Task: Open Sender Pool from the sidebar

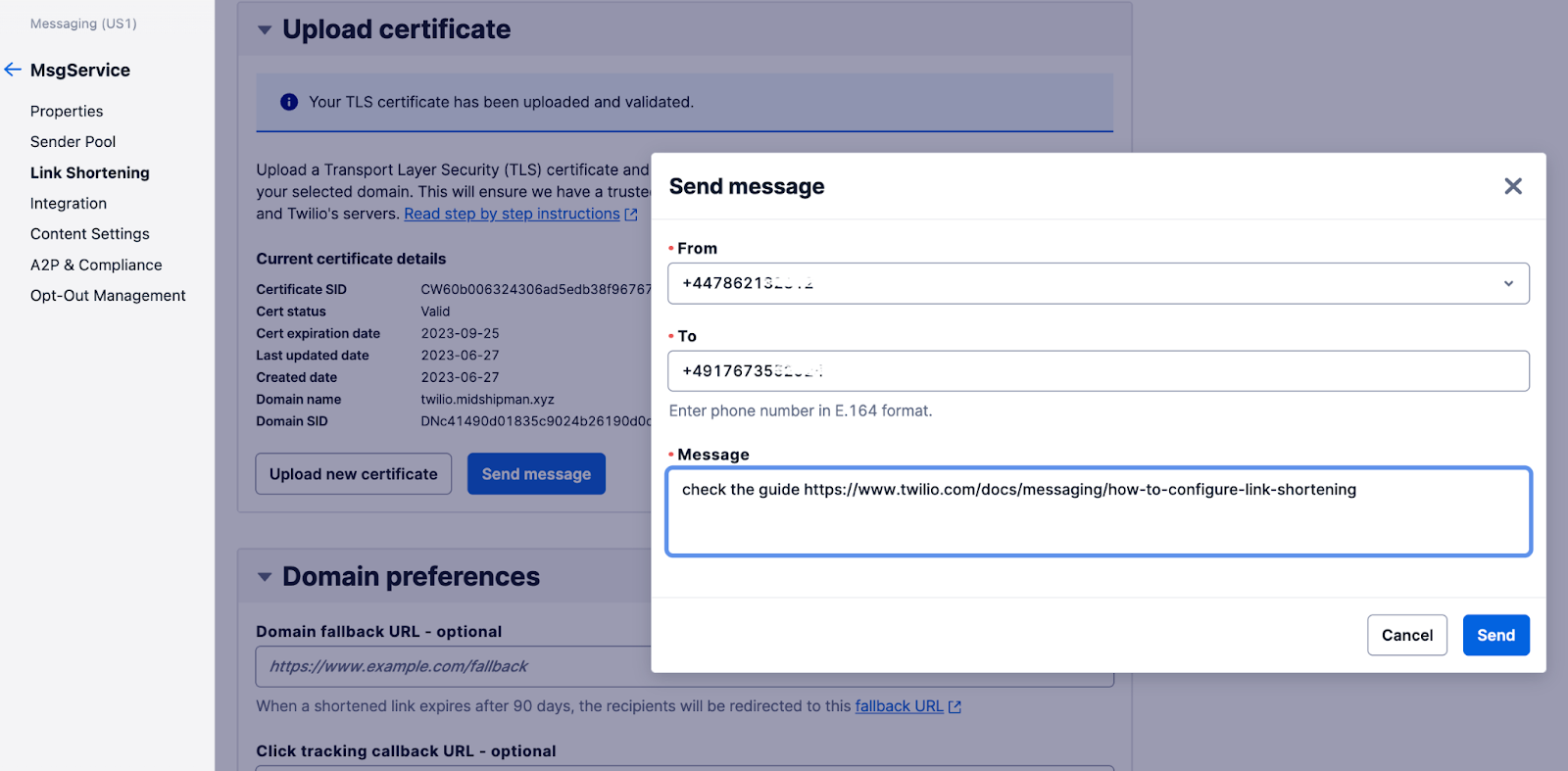Action: coord(73,141)
